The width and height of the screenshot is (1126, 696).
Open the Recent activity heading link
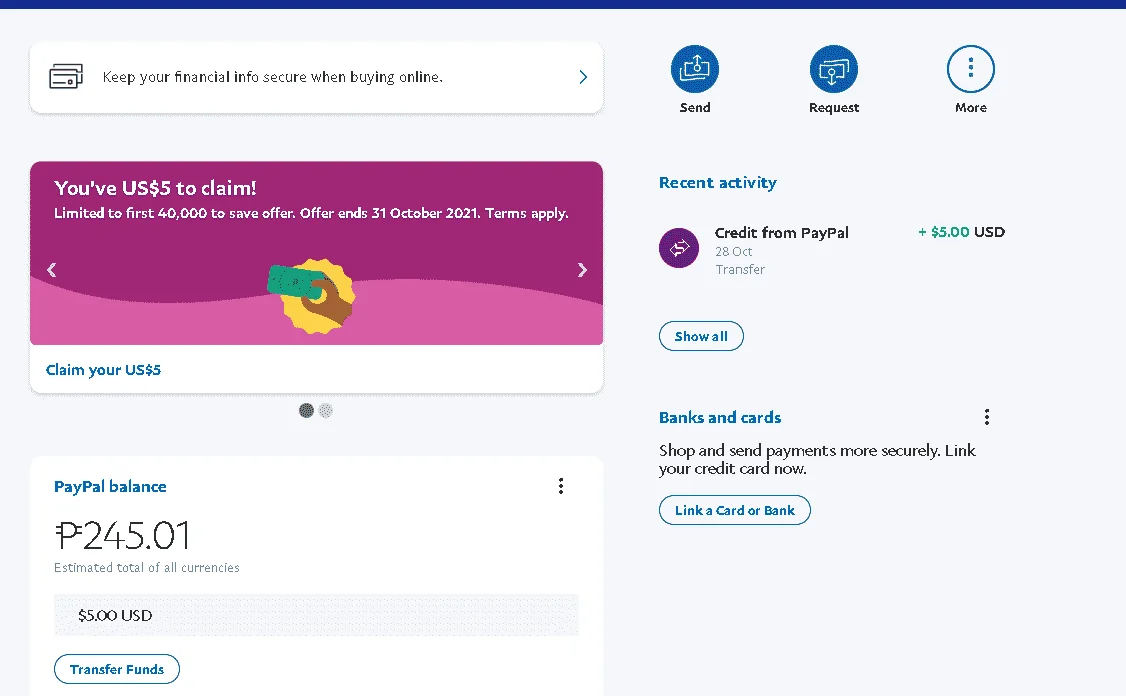[717, 183]
